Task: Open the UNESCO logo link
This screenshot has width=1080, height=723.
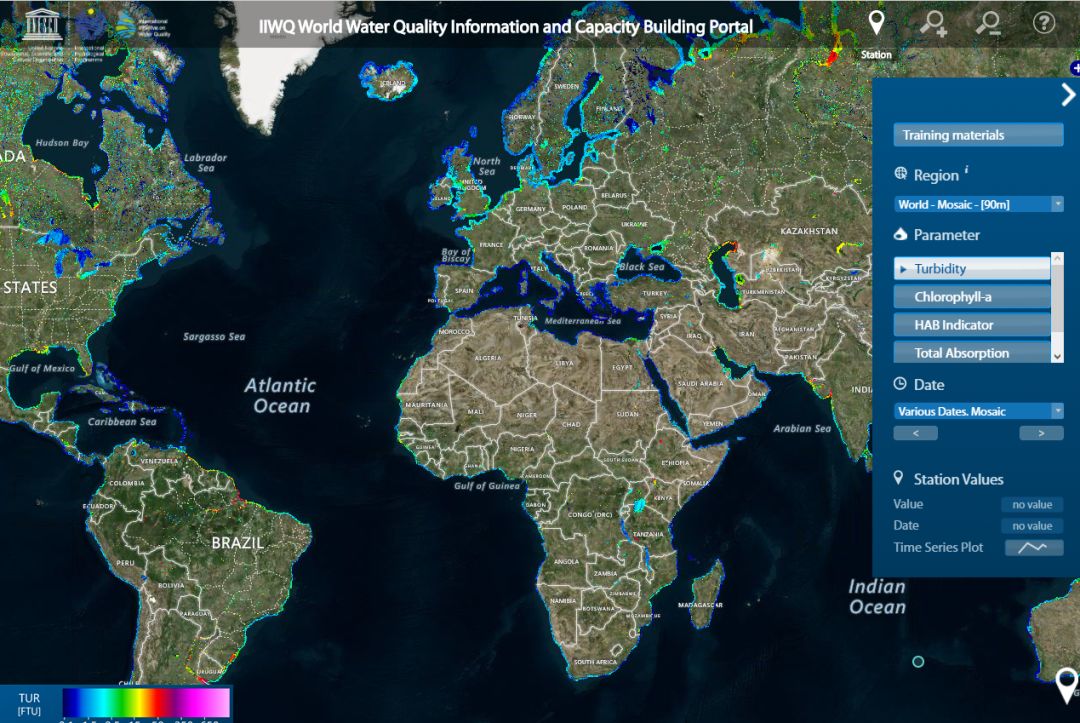Action: coord(42,25)
